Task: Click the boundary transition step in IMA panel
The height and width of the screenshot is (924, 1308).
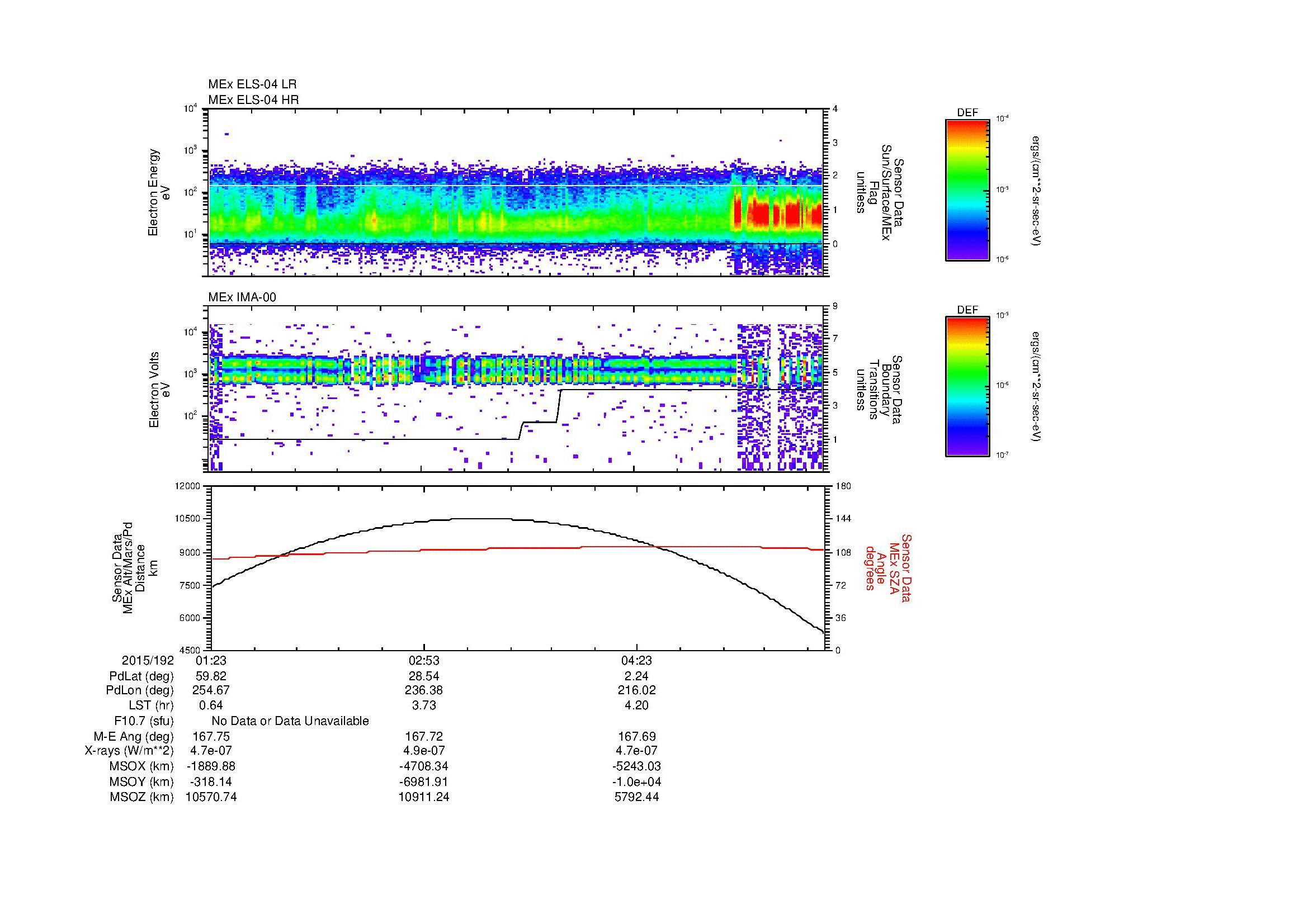Action: pyautogui.click(x=540, y=414)
